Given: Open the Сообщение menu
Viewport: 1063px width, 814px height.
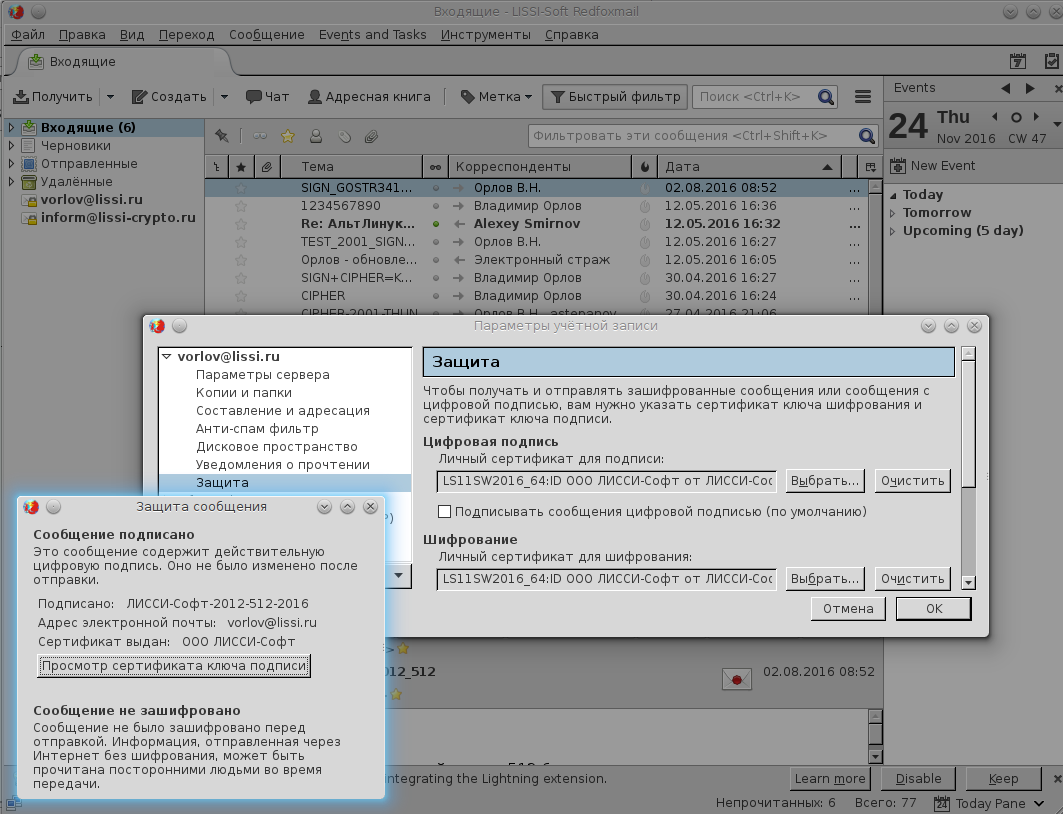Looking at the screenshot, I should tap(266, 35).
